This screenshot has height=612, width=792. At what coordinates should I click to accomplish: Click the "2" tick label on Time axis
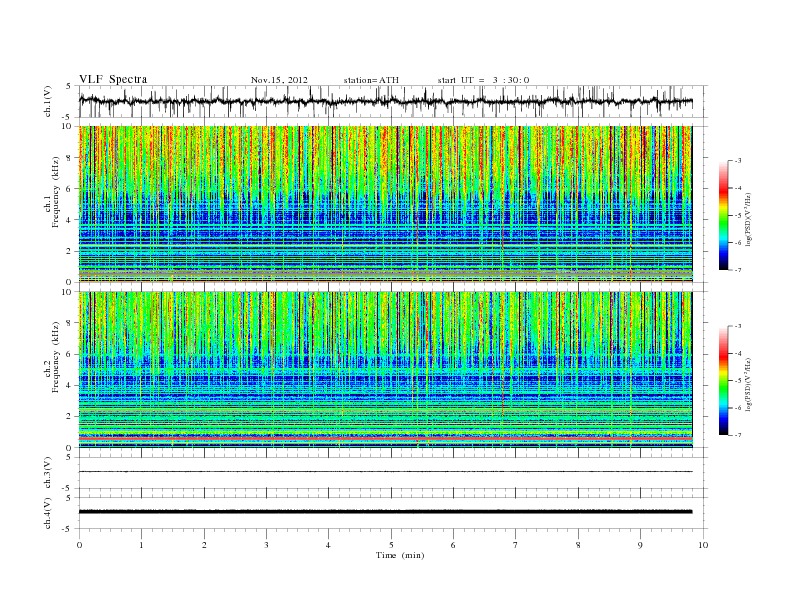tap(204, 545)
